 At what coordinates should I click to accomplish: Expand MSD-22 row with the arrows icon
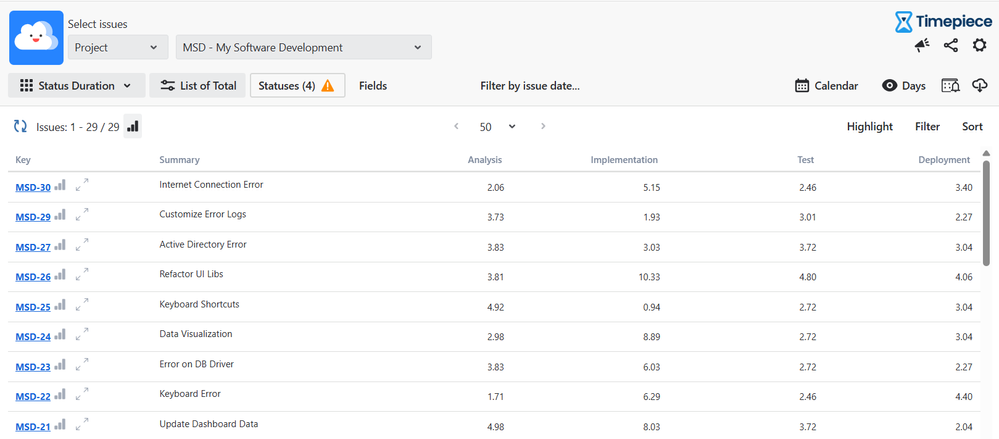click(82, 395)
